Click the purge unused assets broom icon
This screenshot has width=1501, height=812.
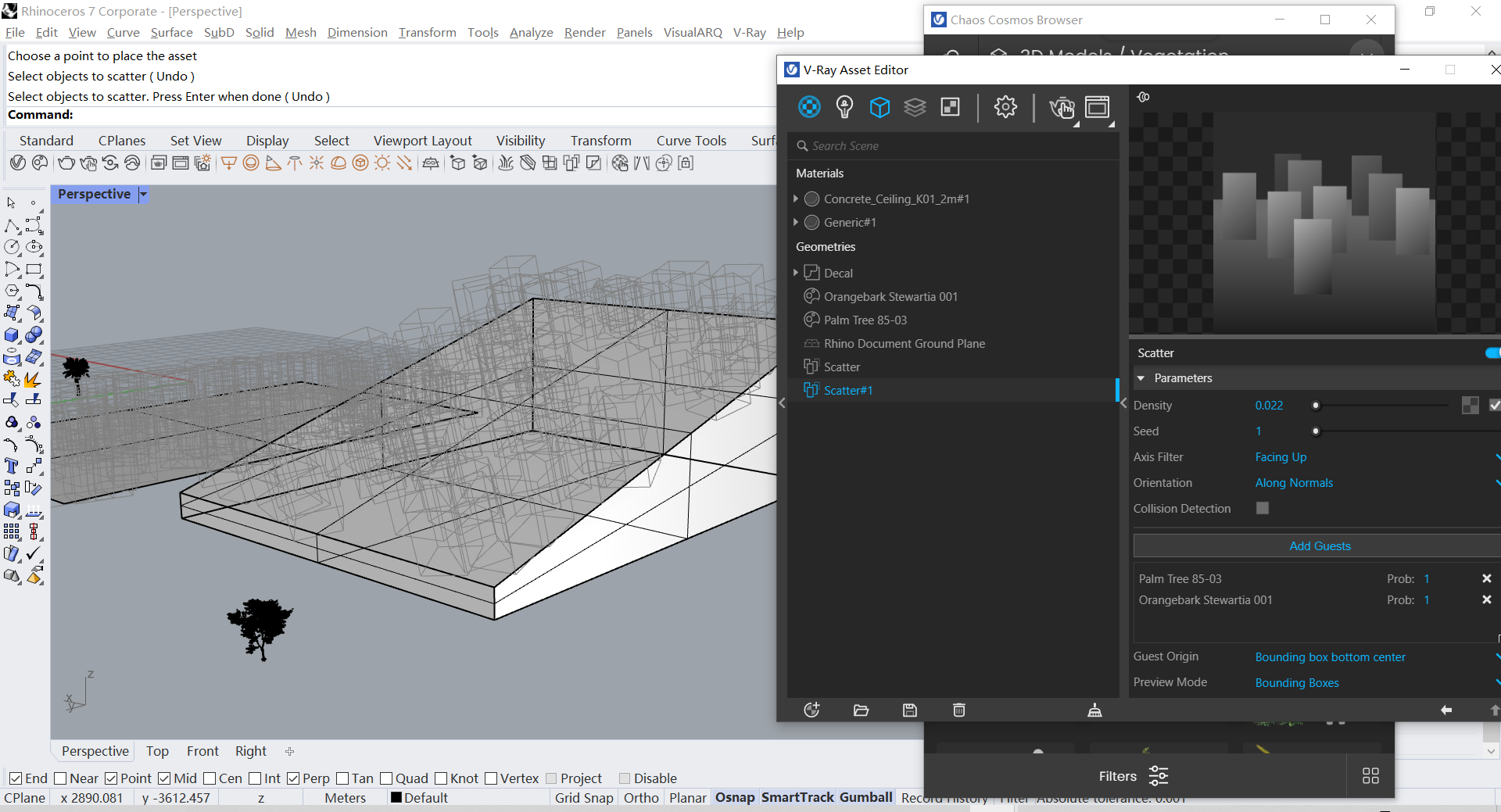click(1094, 710)
